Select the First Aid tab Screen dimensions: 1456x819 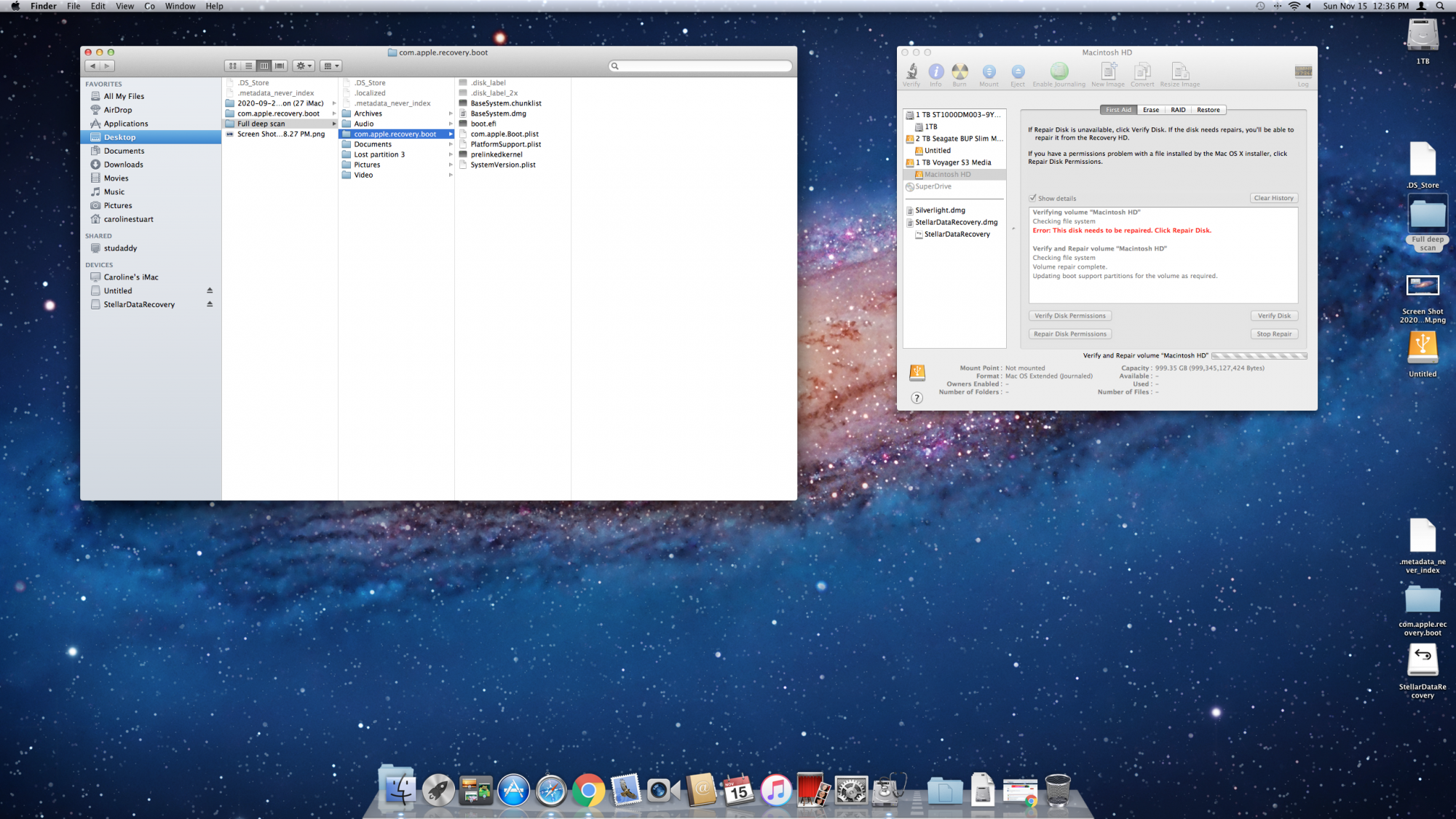pyautogui.click(x=1118, y=110)
